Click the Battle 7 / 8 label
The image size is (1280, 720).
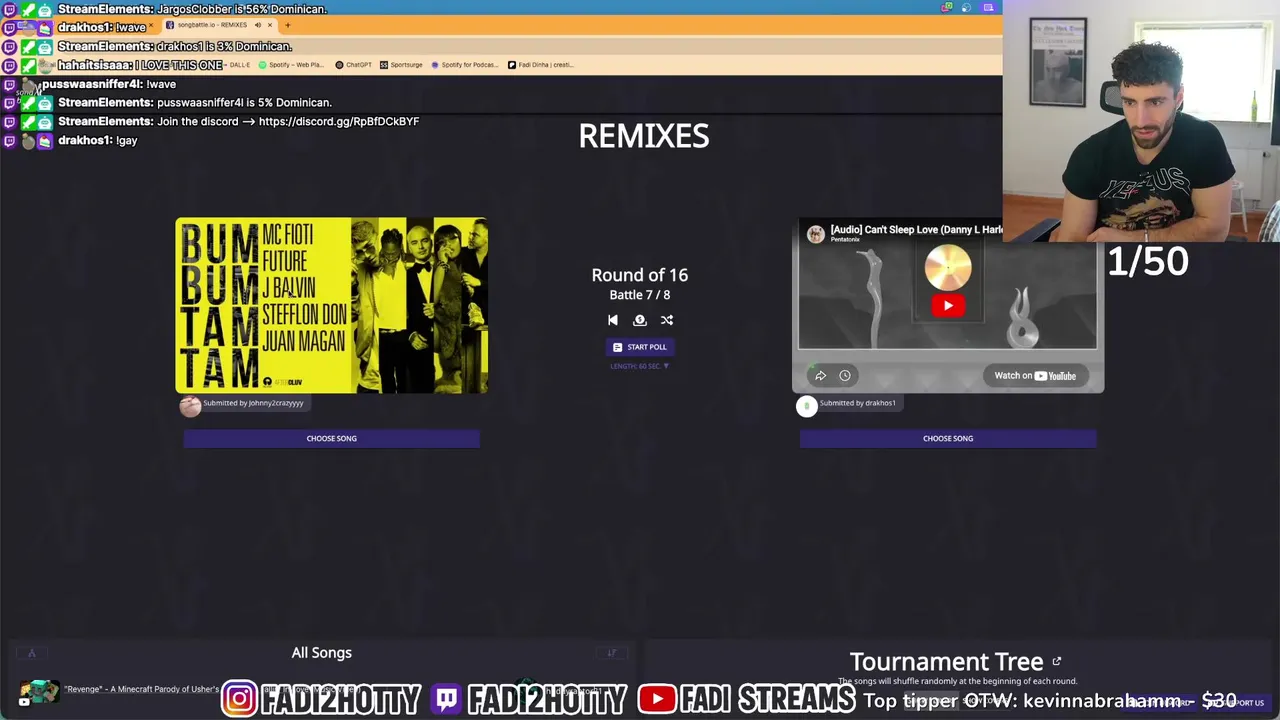640,295
